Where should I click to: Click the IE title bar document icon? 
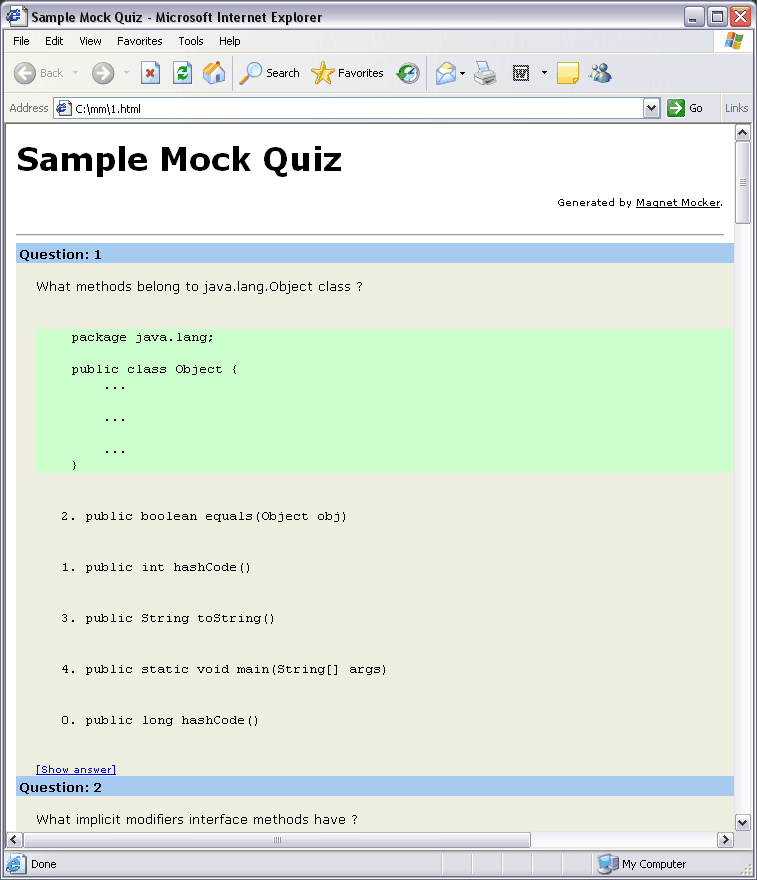click(16, 16)
